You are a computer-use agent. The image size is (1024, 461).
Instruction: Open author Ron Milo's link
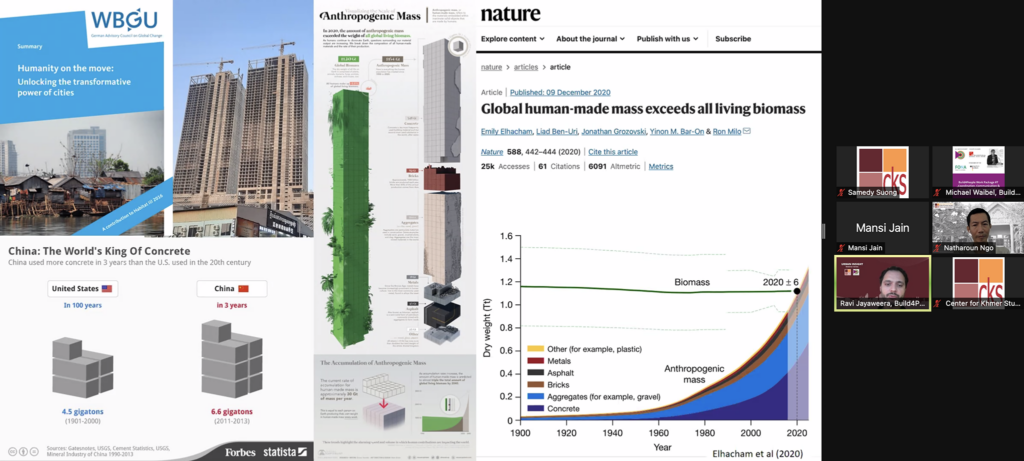point(726,131)
